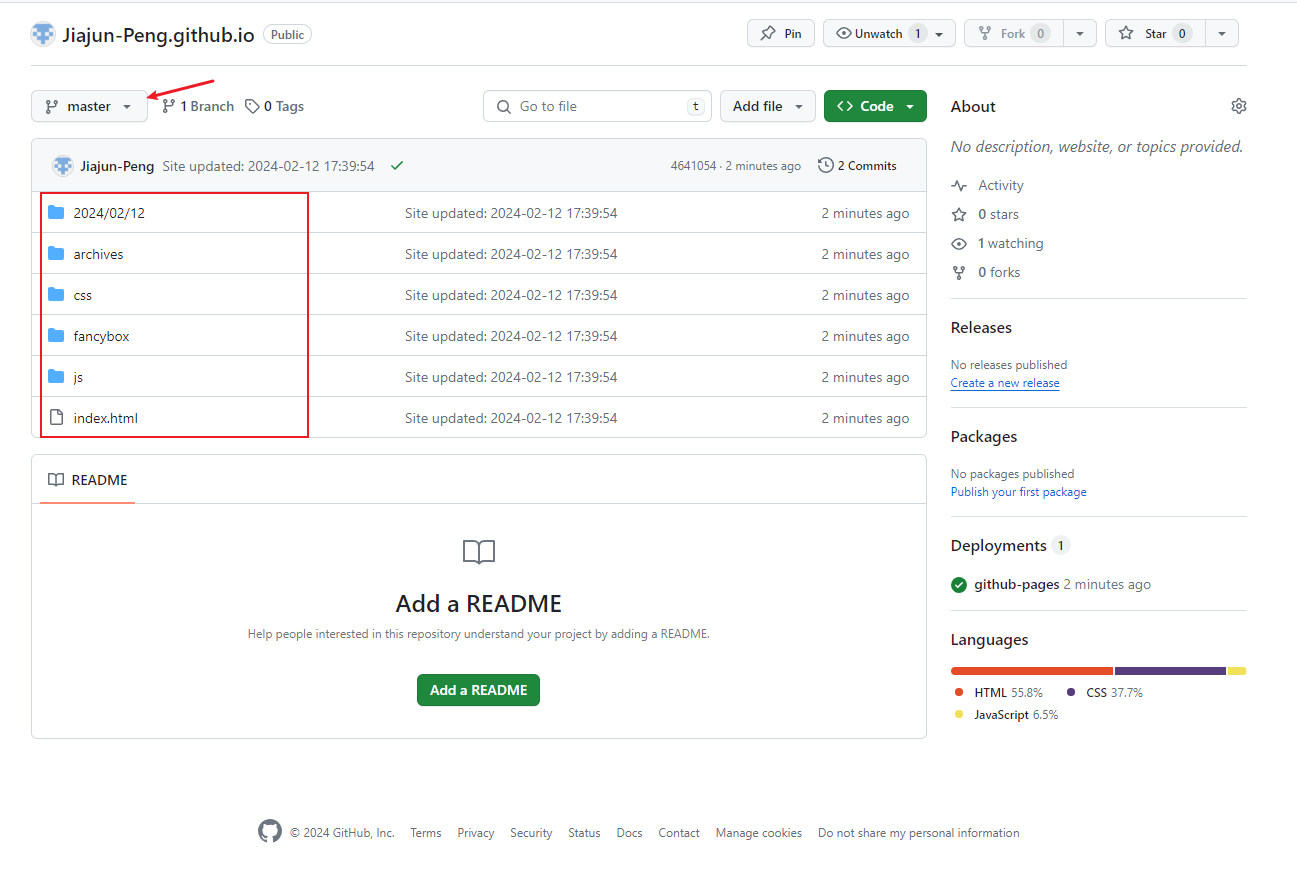Select the README tab
Image resolution: width=1297 pixels, height=872 pixels.
click(x=88, y=480)
